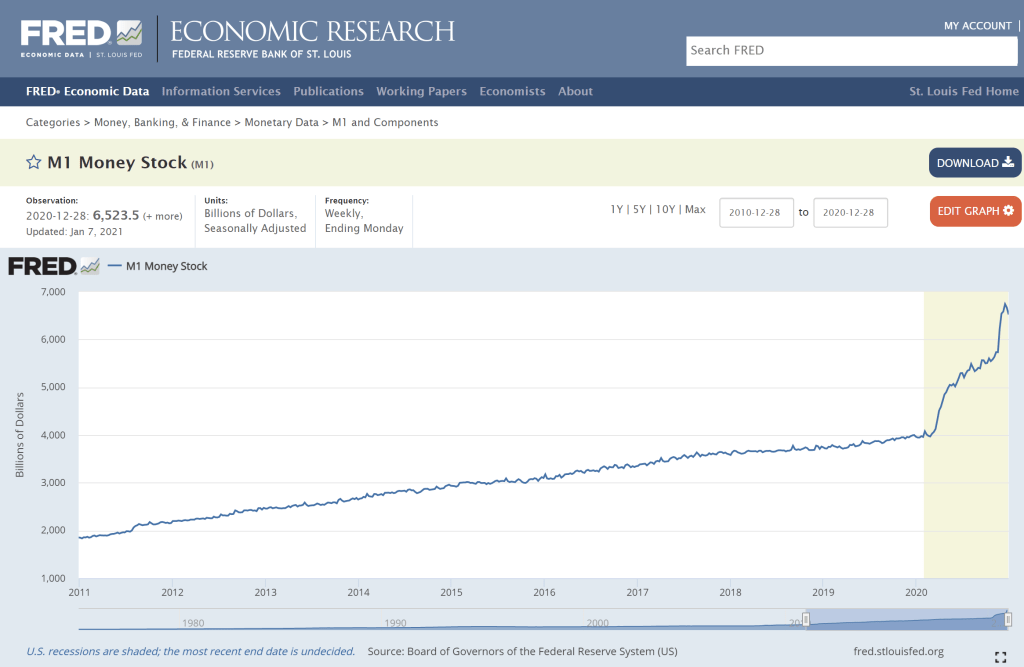1024x667 pixels.
Task: Select the 1Y time range
Action: pyautogui.click(x=617, y=210)
